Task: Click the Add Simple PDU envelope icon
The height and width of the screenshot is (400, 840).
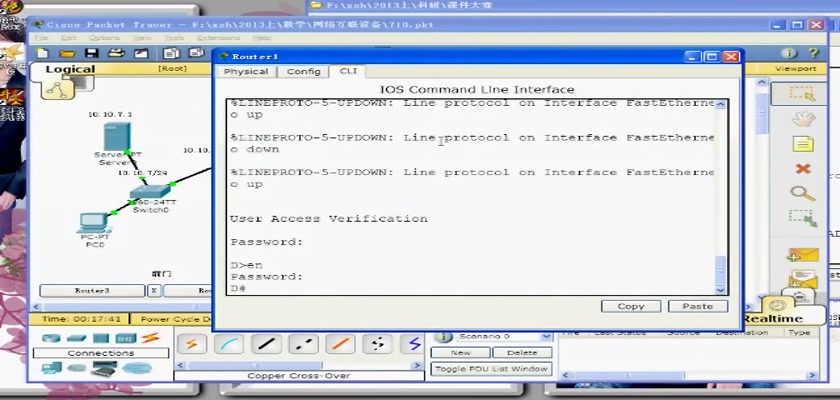Action: [x=802, y=255]
